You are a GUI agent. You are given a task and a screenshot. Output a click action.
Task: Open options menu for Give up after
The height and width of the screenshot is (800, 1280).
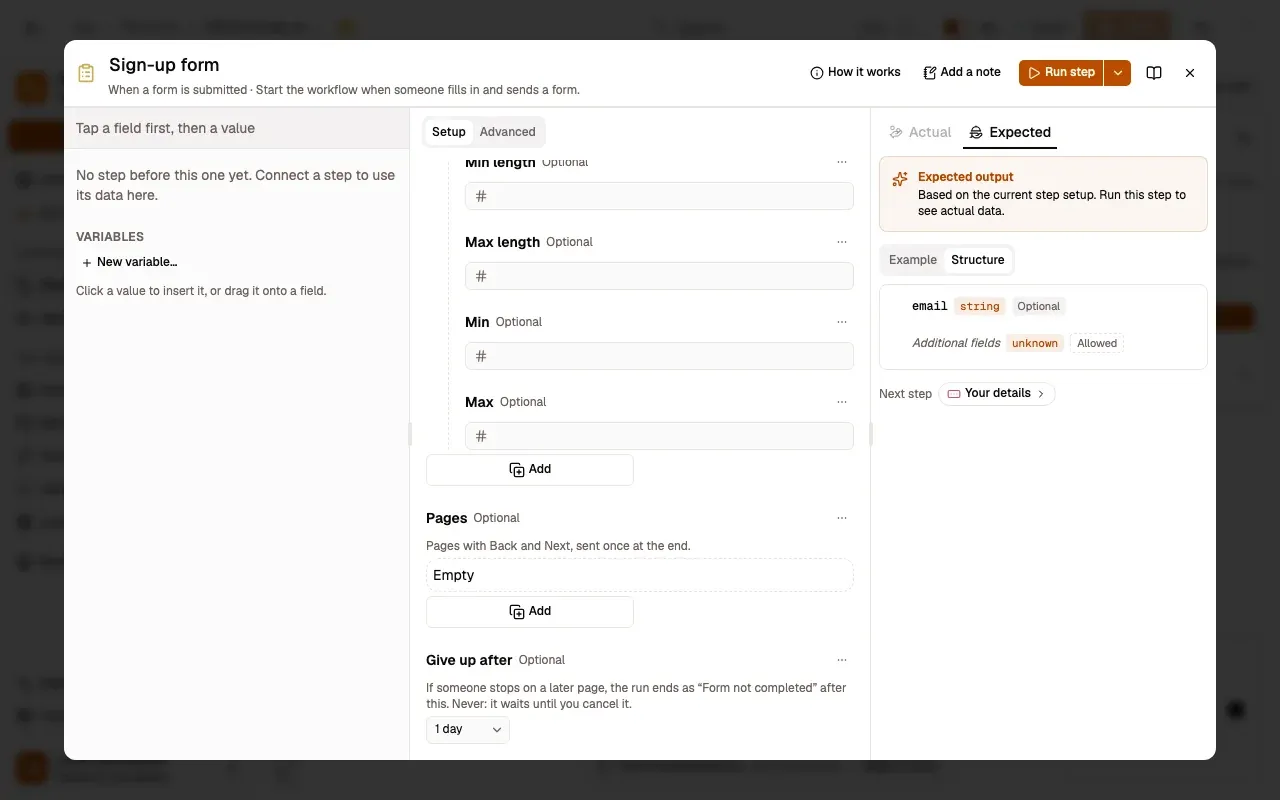pos(842,660)
